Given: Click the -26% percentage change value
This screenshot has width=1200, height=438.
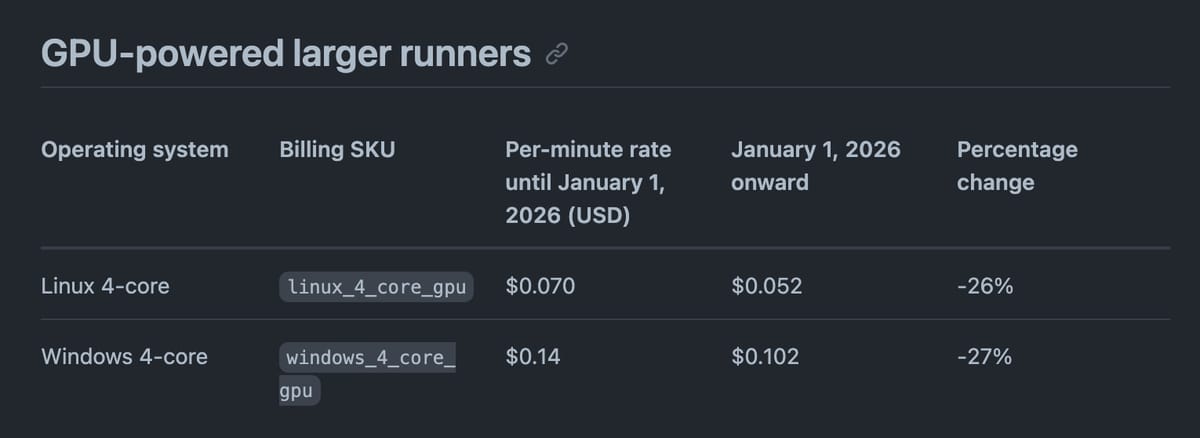Looking at the screenshot, I should (985, 286).
